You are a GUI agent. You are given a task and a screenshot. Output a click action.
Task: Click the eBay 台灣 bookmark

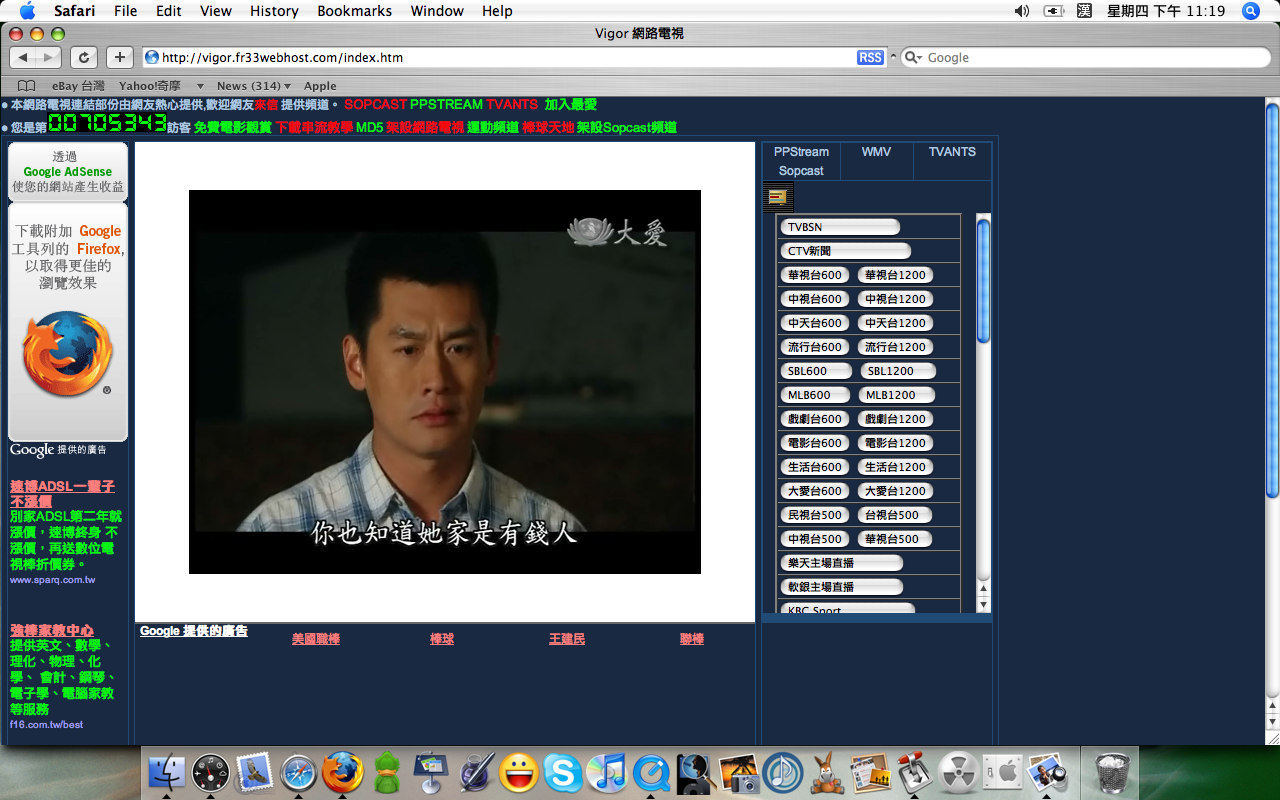click(x=78, y=86)
